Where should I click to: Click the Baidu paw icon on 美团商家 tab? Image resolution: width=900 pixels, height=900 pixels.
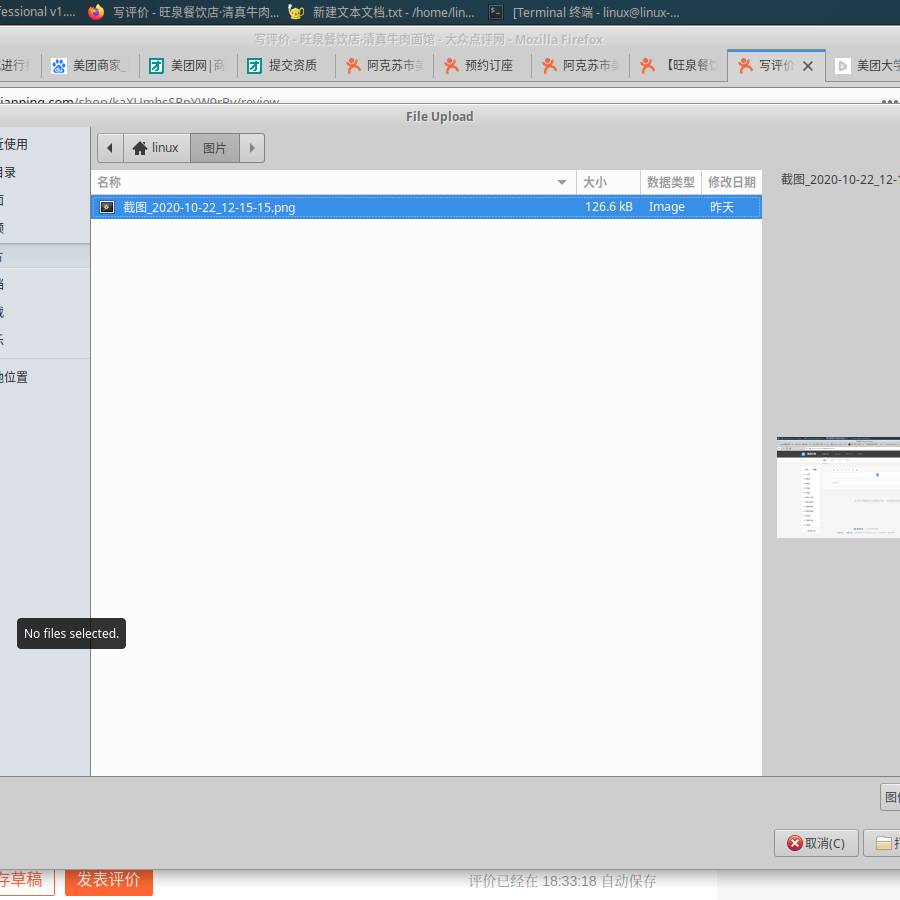pyautogui.click(x=59, y=66)
